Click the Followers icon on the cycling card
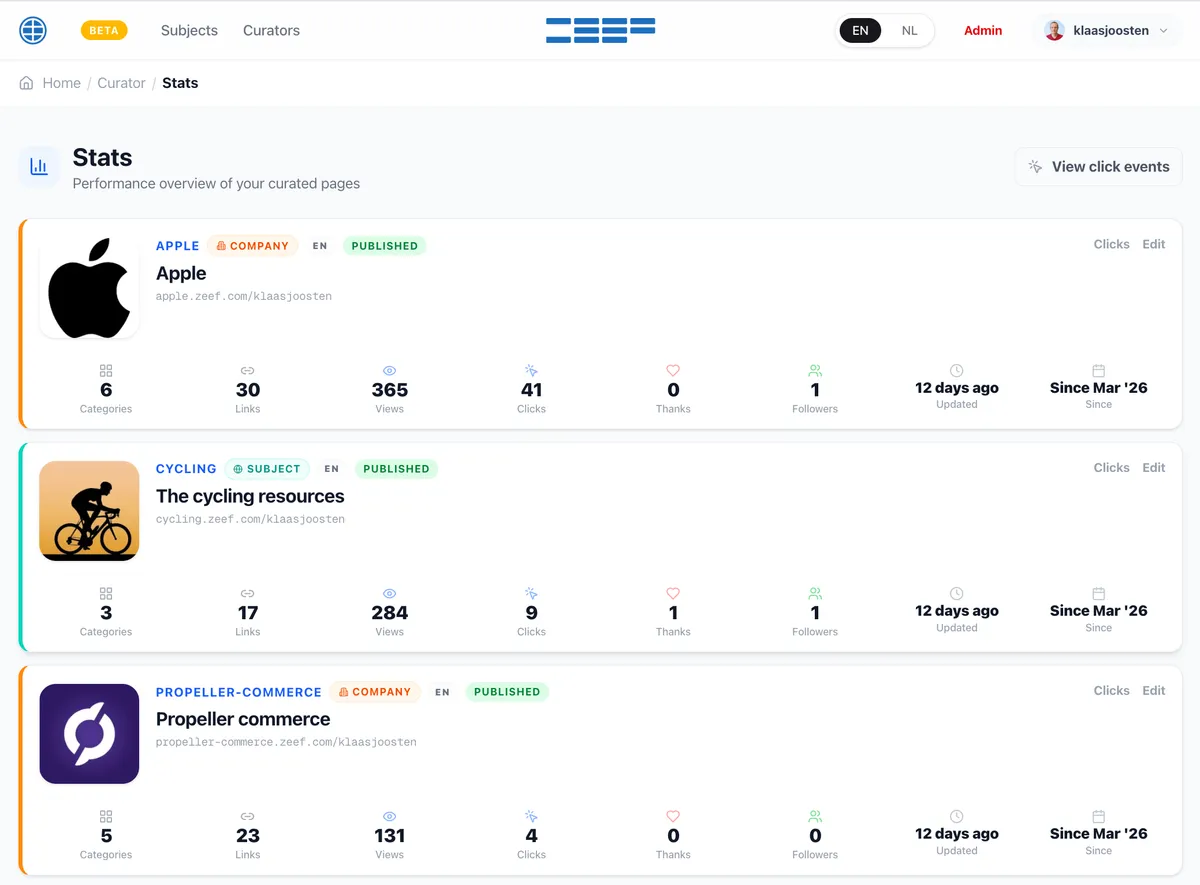The image size is (1200, 885). pos(815,594)
